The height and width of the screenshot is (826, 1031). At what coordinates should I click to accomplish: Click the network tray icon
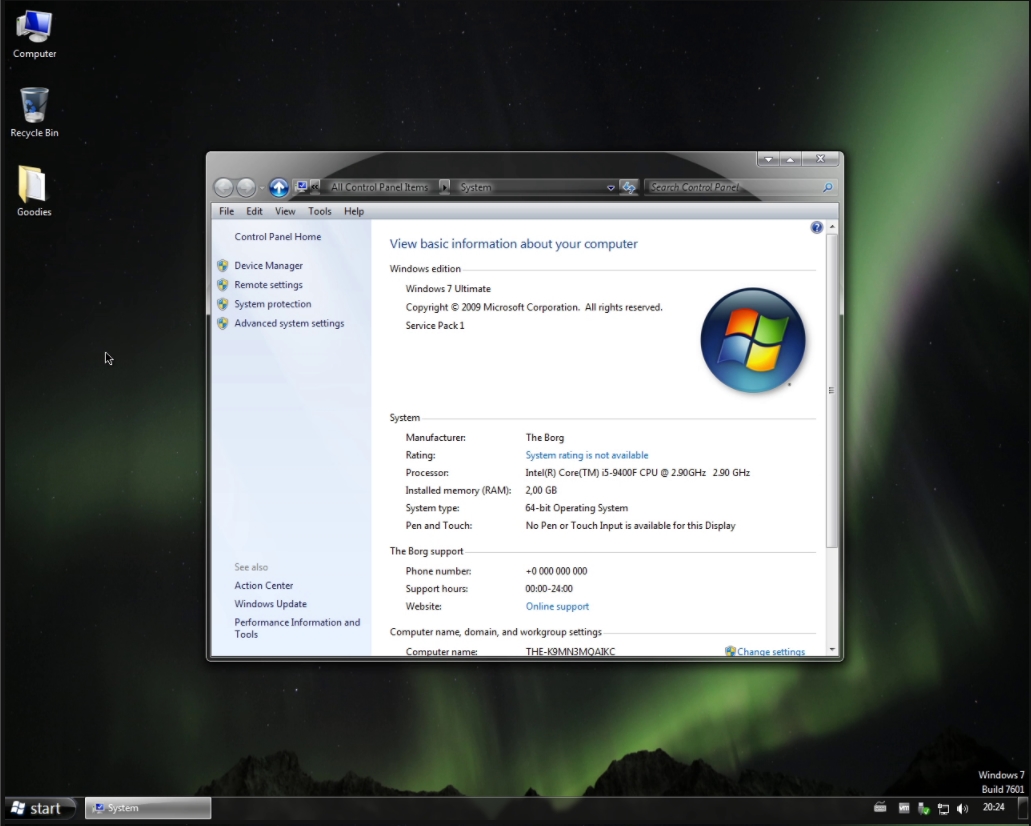click(x=944, y=808)
